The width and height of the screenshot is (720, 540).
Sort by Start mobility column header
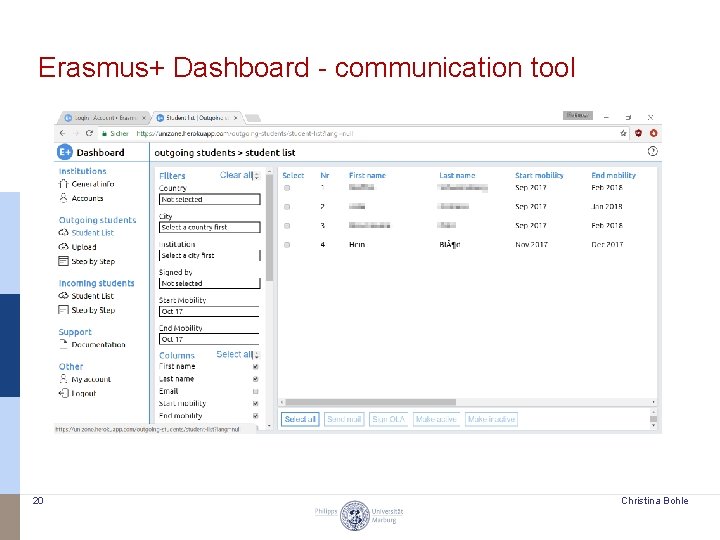point(539,175)
